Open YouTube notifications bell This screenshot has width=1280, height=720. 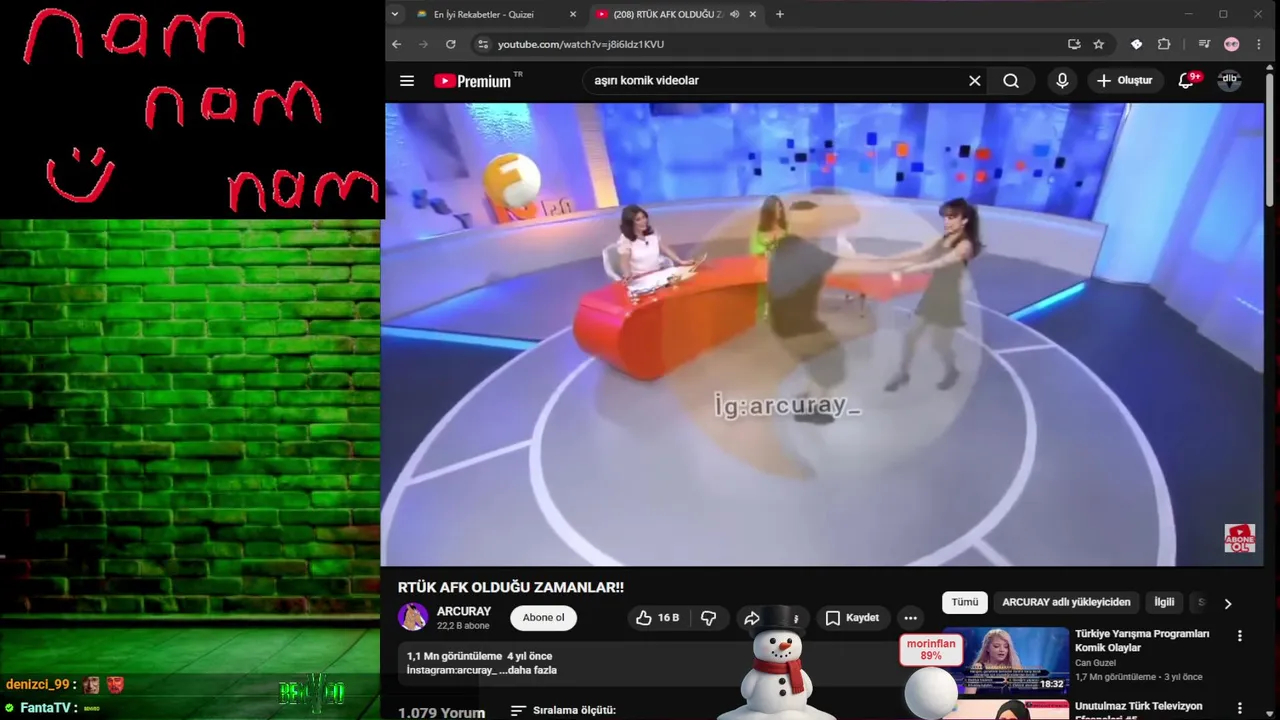tap(1186, 81)
